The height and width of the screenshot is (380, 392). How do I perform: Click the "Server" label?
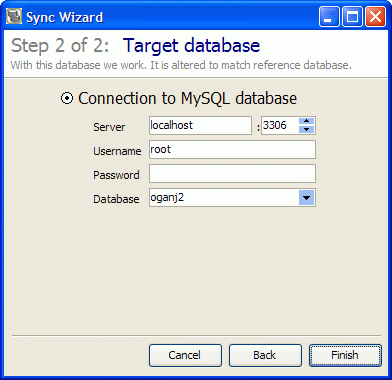(x=109, y=127)
